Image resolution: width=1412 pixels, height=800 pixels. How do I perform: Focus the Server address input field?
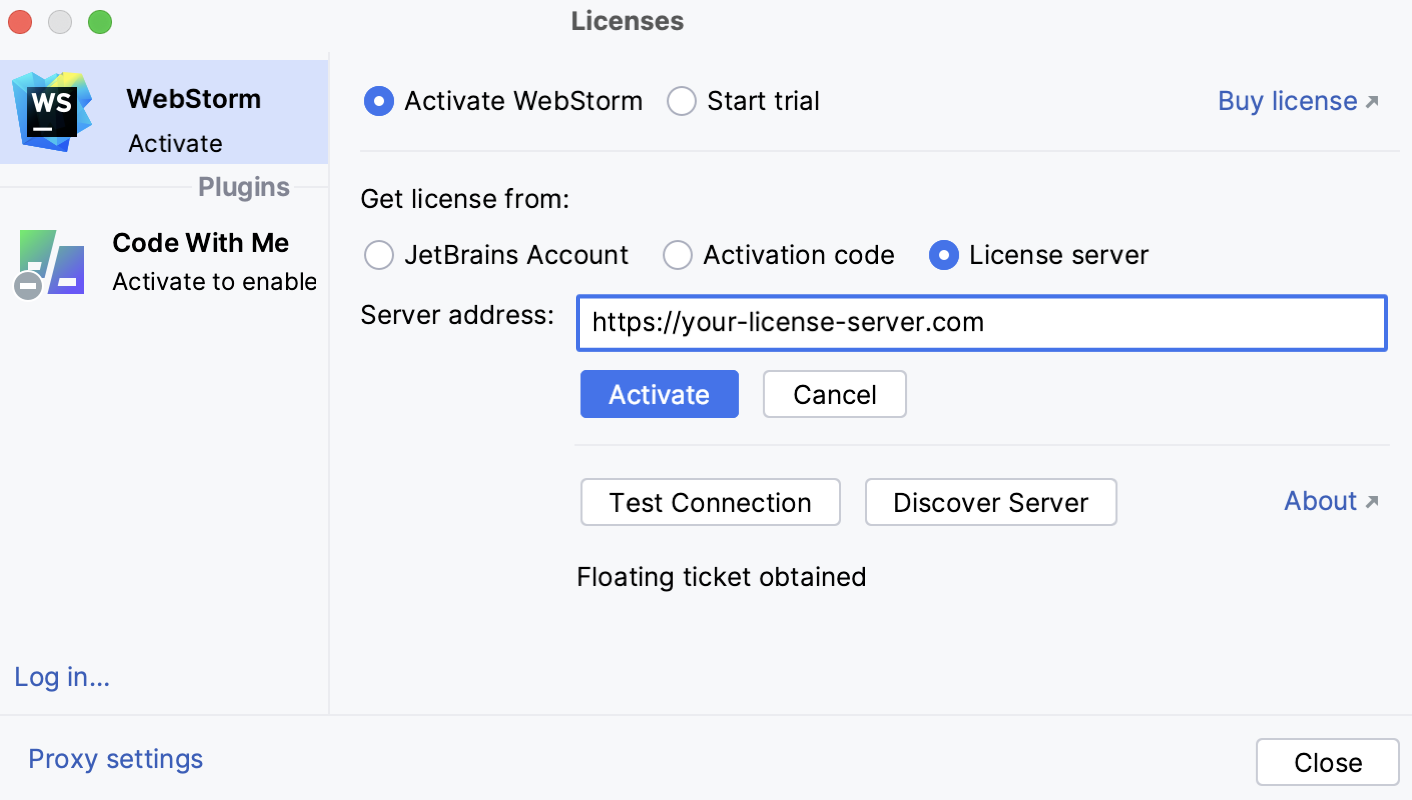click(x=982, y=322)
